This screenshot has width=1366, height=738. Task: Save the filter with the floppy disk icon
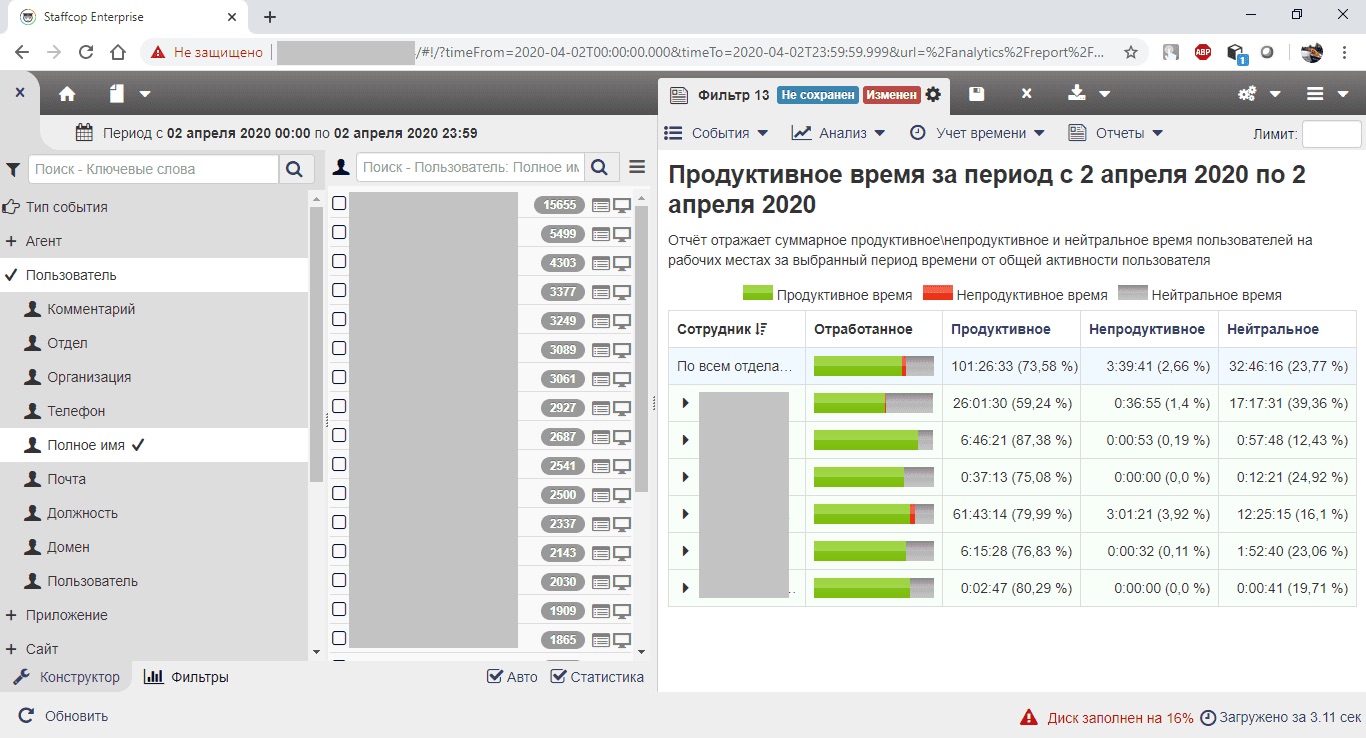(x=977, y=94)
